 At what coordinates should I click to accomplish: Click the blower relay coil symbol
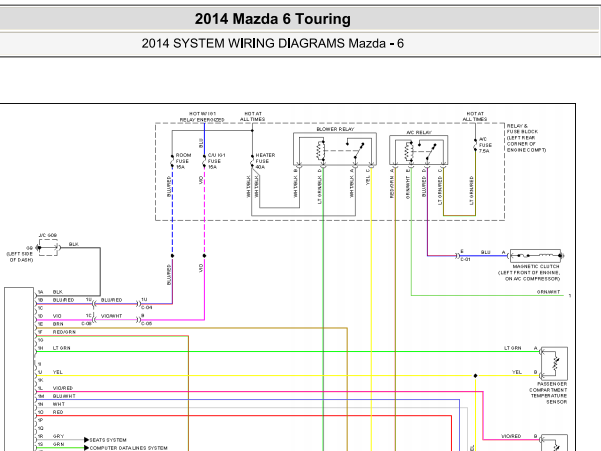tap(320, 150)
